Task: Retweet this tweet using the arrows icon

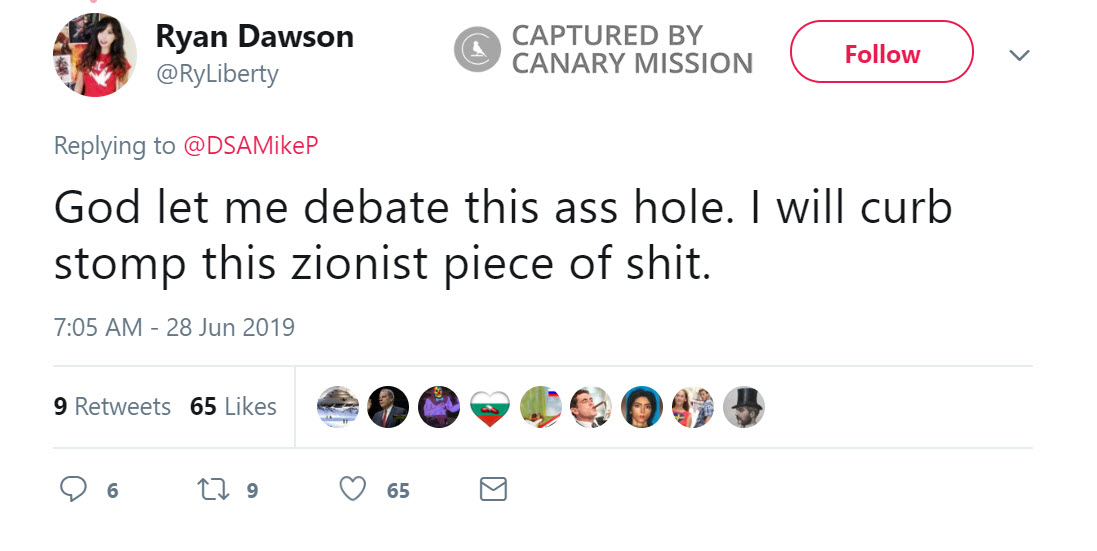Action: 211,489
